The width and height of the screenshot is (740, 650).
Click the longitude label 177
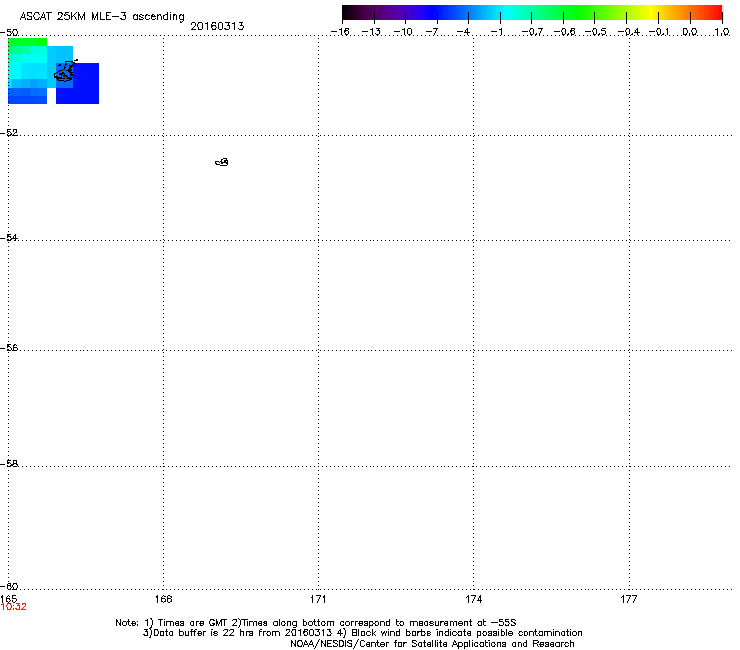[x=629, y=599]
